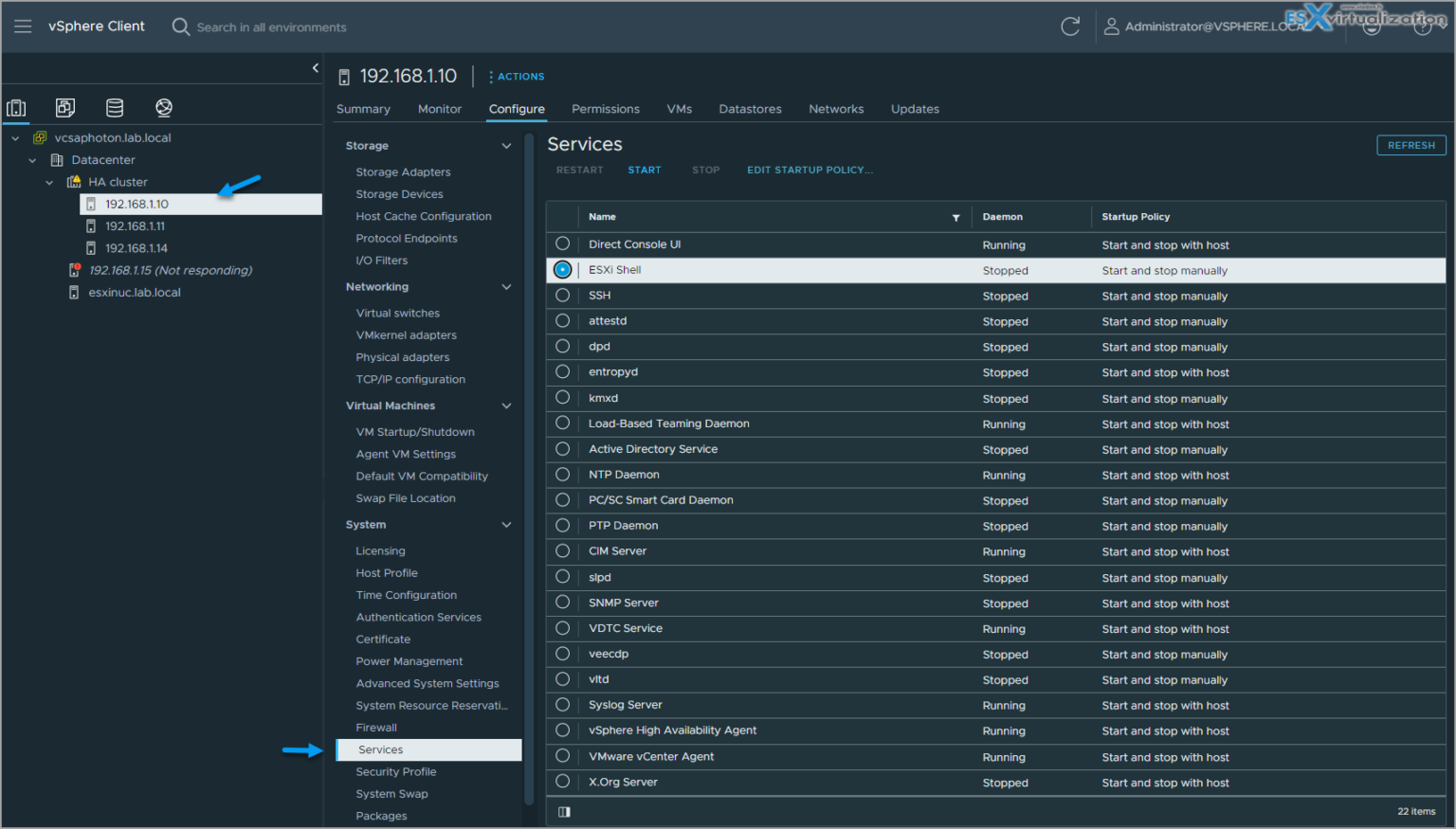Viewport: 1456px width, 829px height.
Task: Open column chooser at bottom of table
Action: tap(564, 812)
